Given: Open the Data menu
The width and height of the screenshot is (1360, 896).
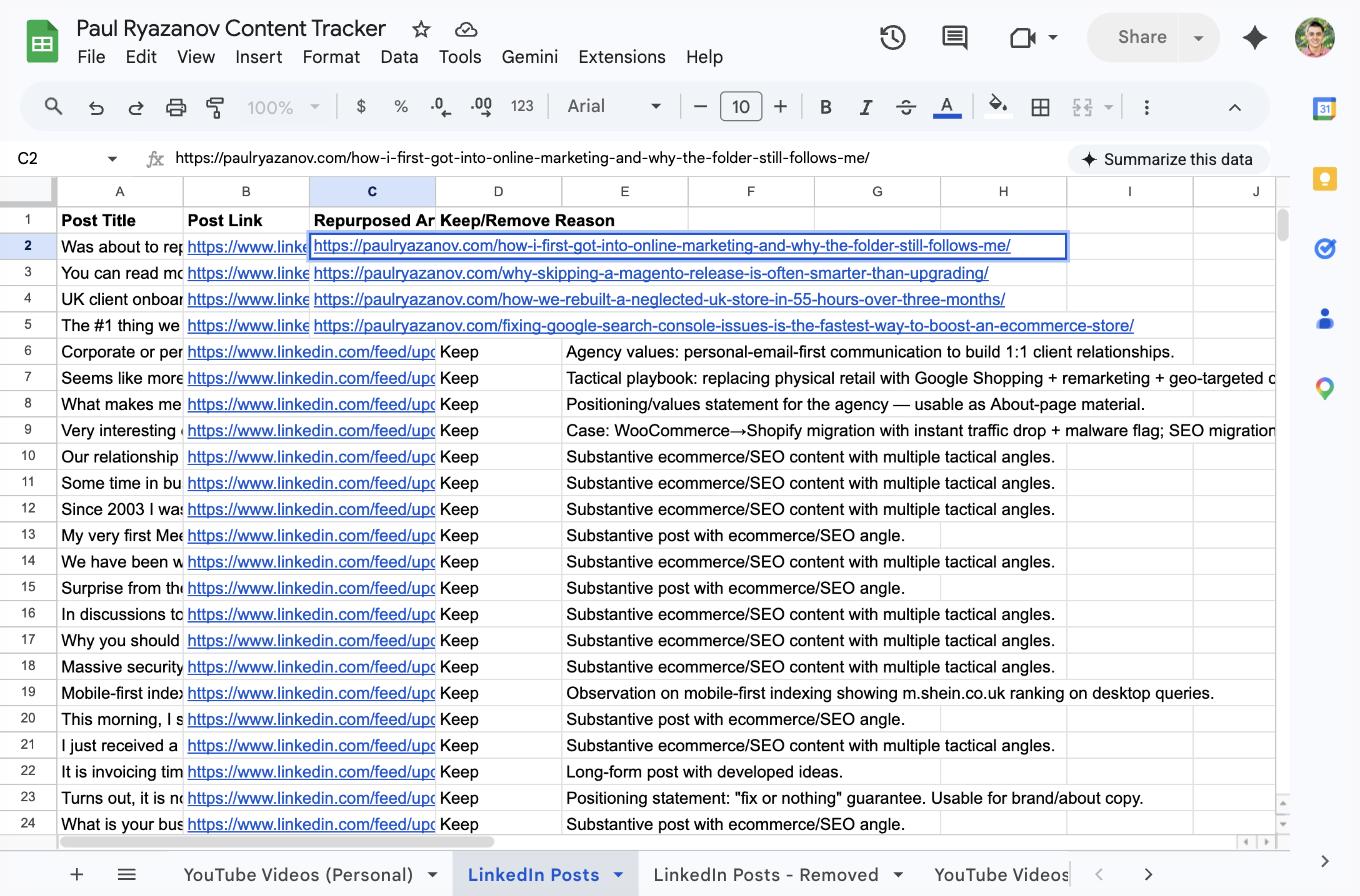Looking at the screenshot, I should [x=399, y=57].
